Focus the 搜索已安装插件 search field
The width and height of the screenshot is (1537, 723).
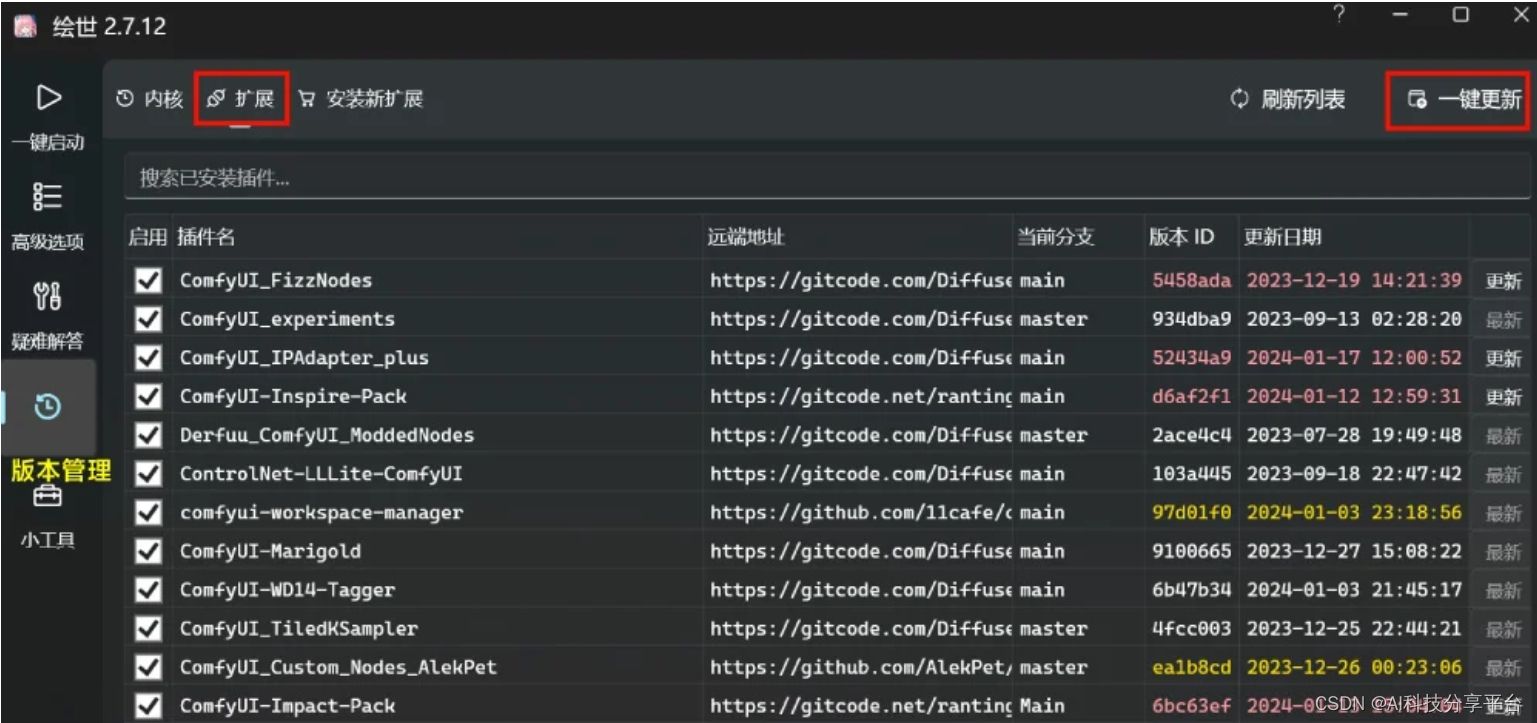(x=827, y=178)
